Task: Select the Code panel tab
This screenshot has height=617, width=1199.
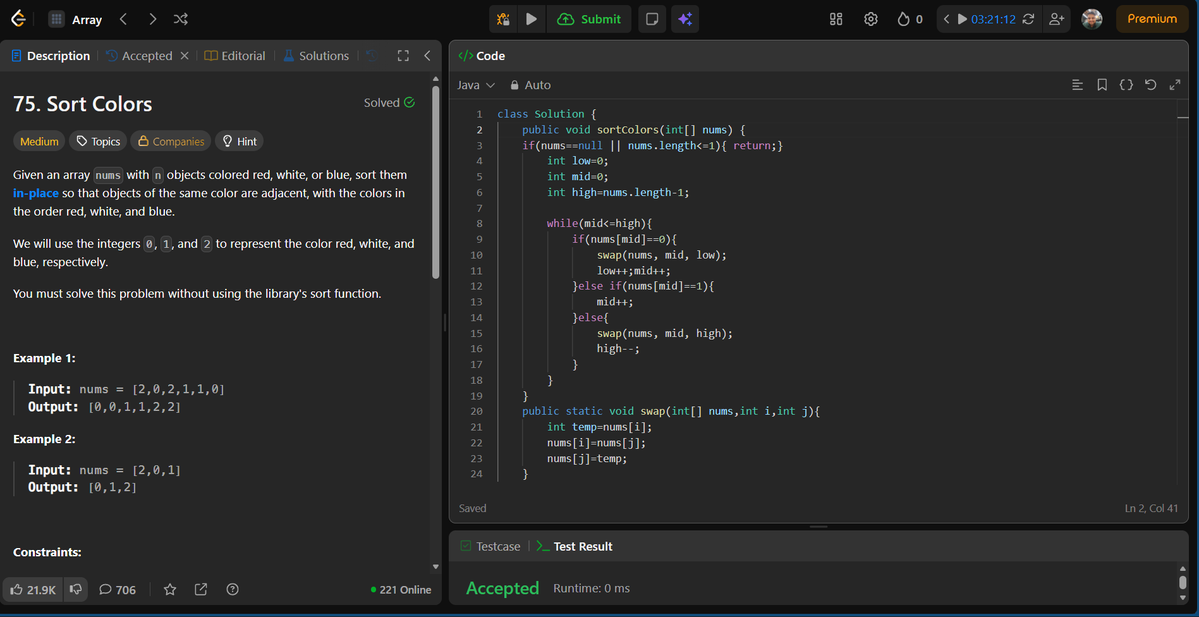Action: [482, 56]
